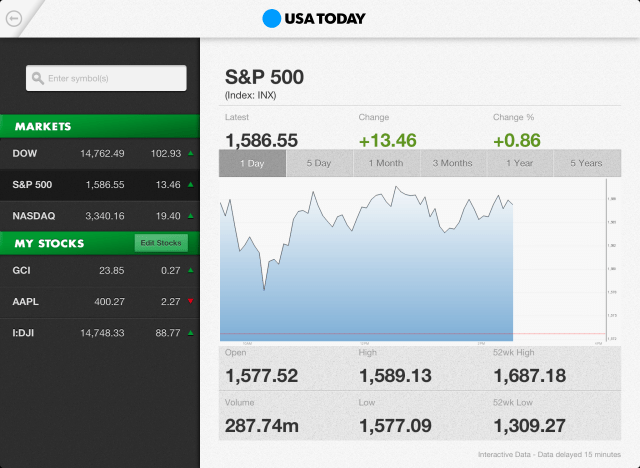Show the 1 Month chart
This screenshot has height=468, width=640.
click(x=386, y=163)
